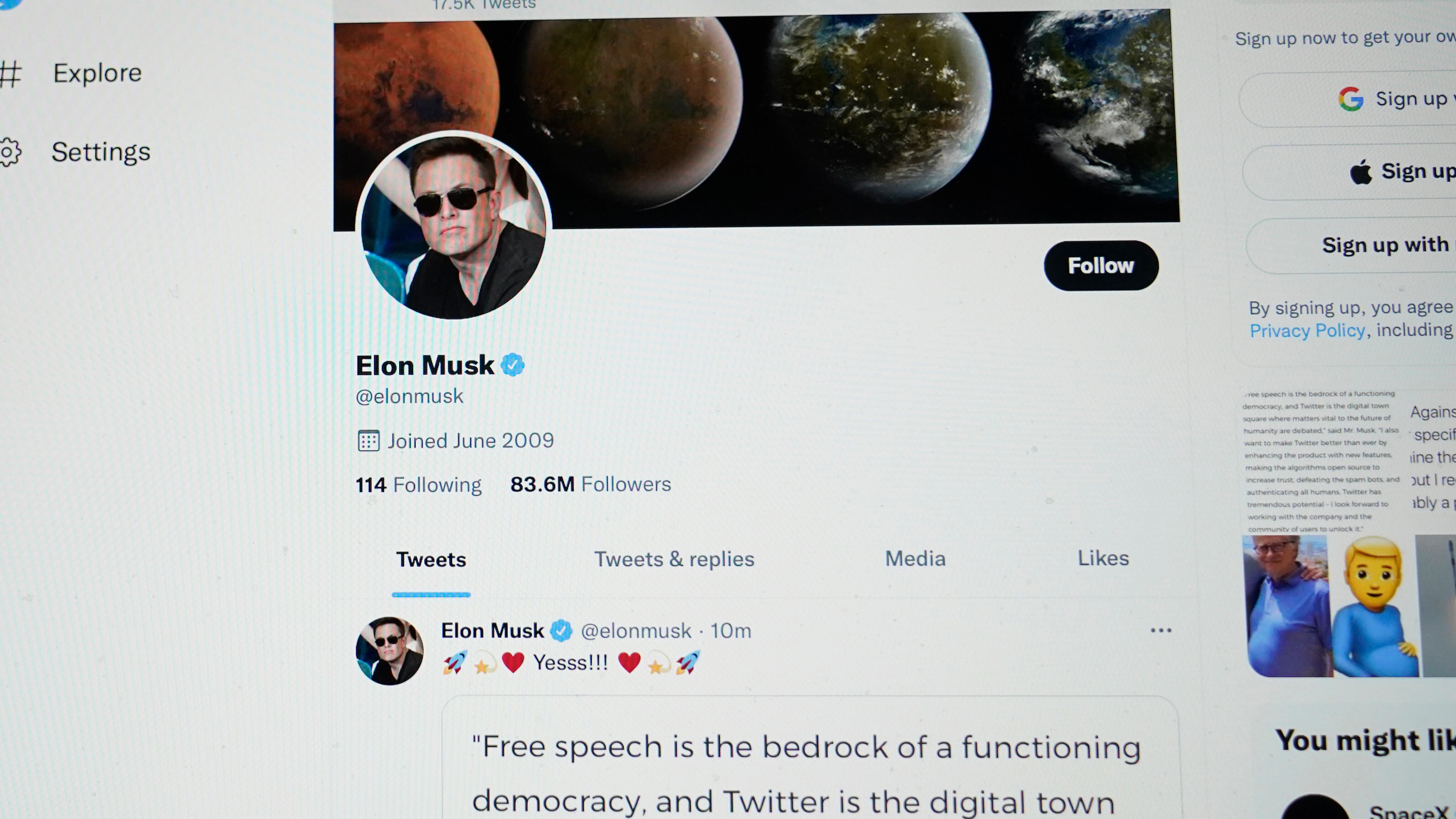Click the small avatar beside the tweet
This screenshot has width=1456, height=819.
click(x=389, y=650)
